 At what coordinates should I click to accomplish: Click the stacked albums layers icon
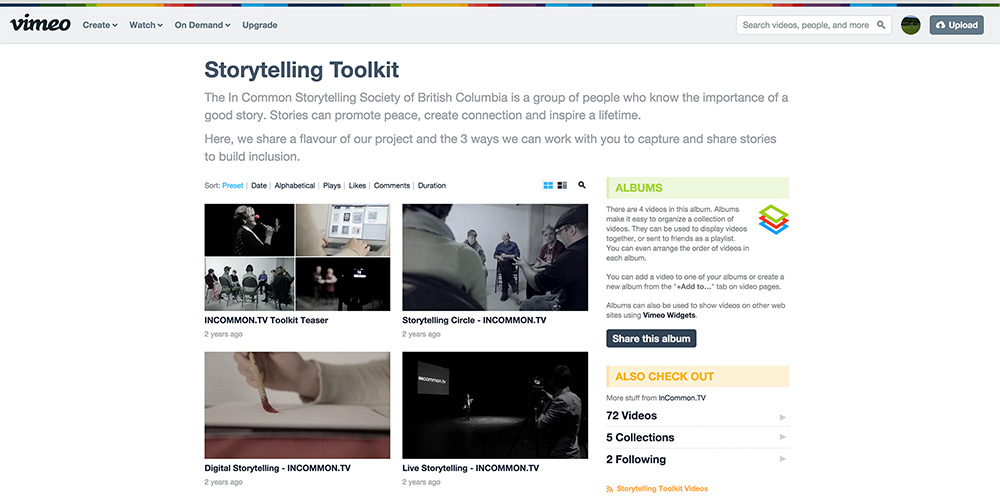coord(774,219)
